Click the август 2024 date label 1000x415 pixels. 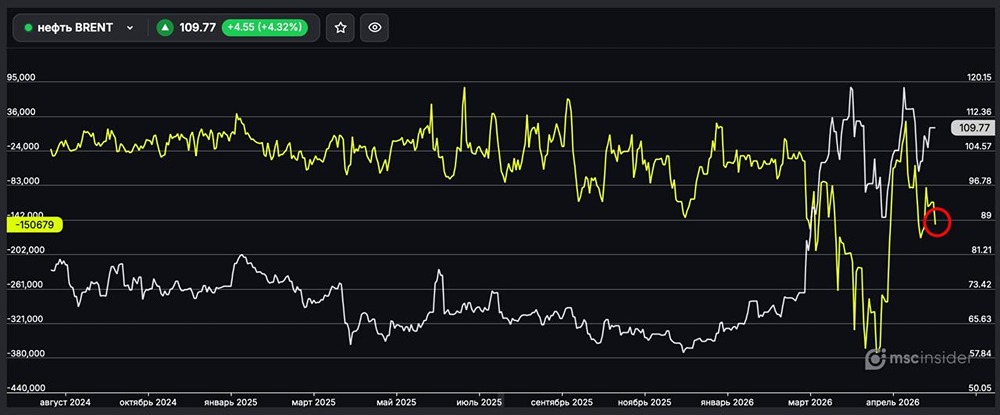[66, 403]
